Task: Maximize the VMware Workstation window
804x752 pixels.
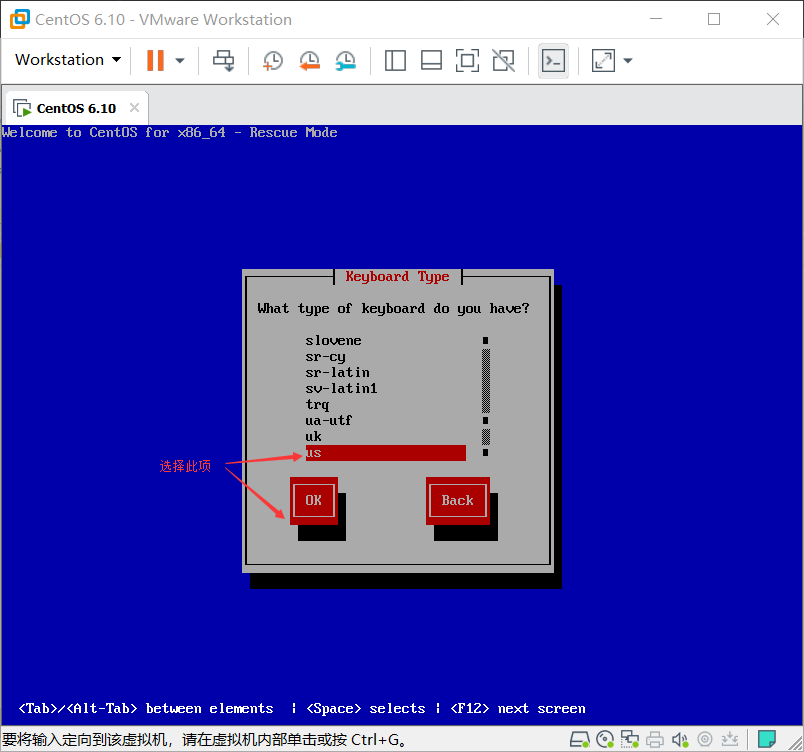Action: (714, 19)
